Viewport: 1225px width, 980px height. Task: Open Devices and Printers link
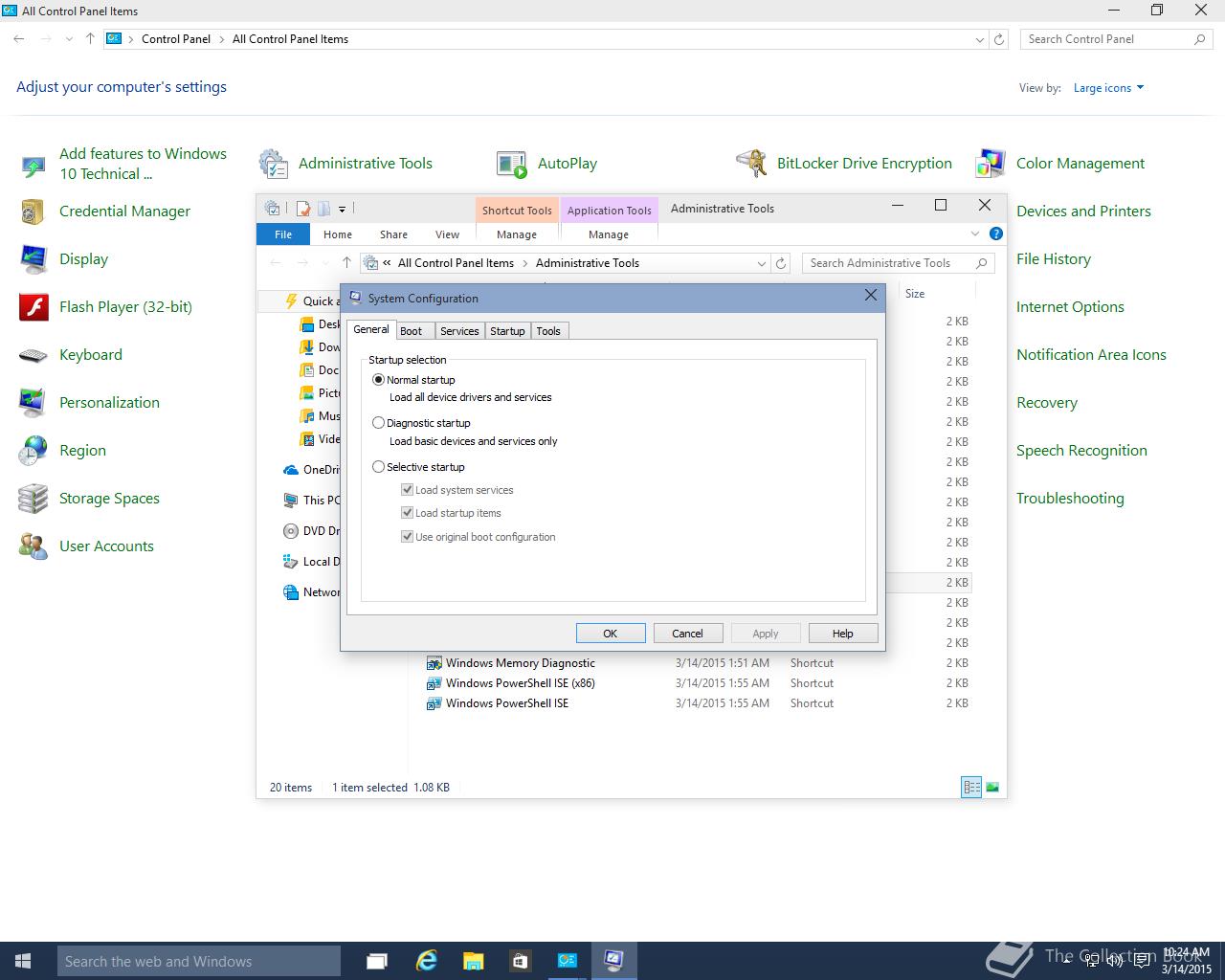click(1083, 212)
